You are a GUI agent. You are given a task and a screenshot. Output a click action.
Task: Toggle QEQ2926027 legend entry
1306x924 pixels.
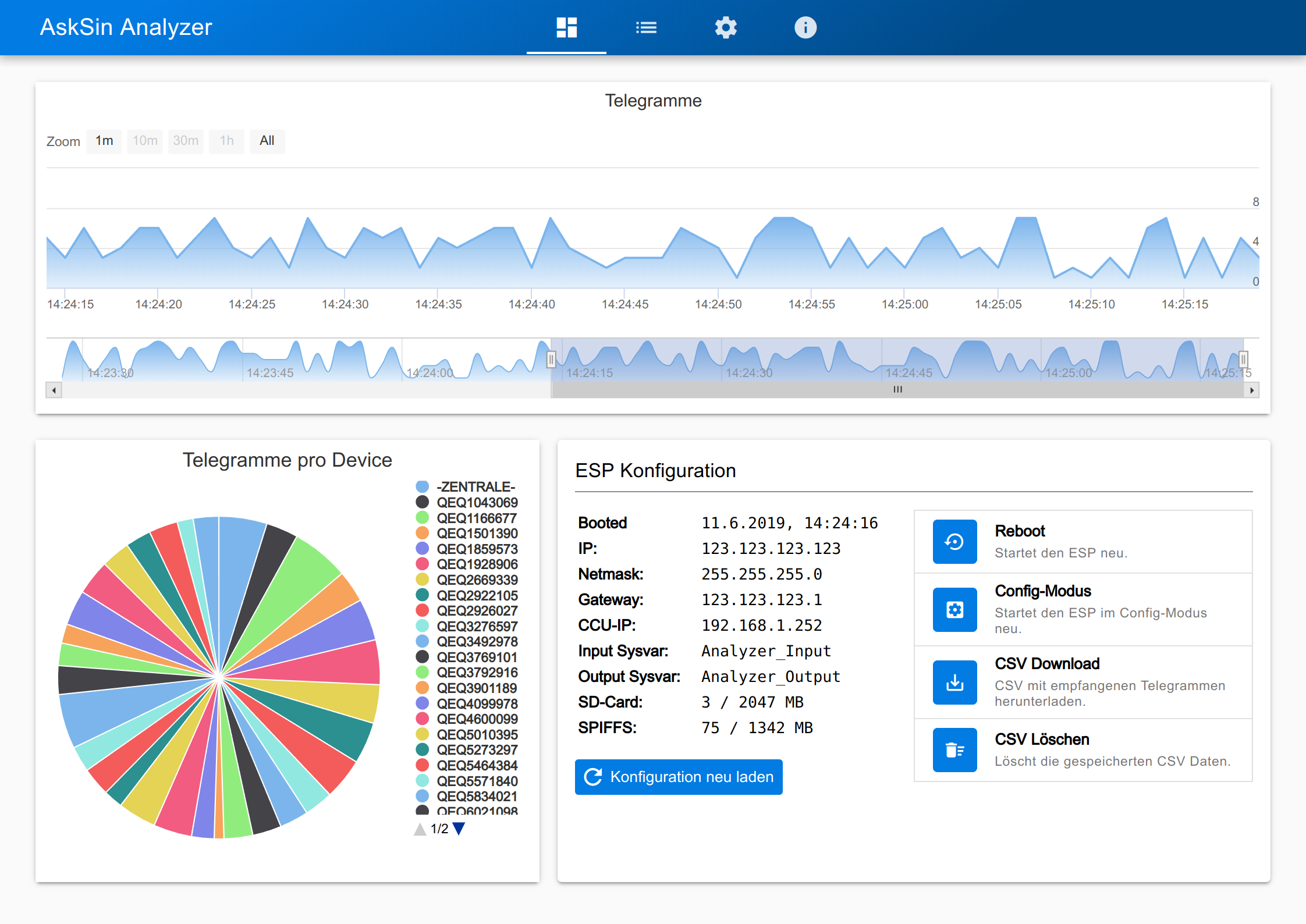(467, 610)
